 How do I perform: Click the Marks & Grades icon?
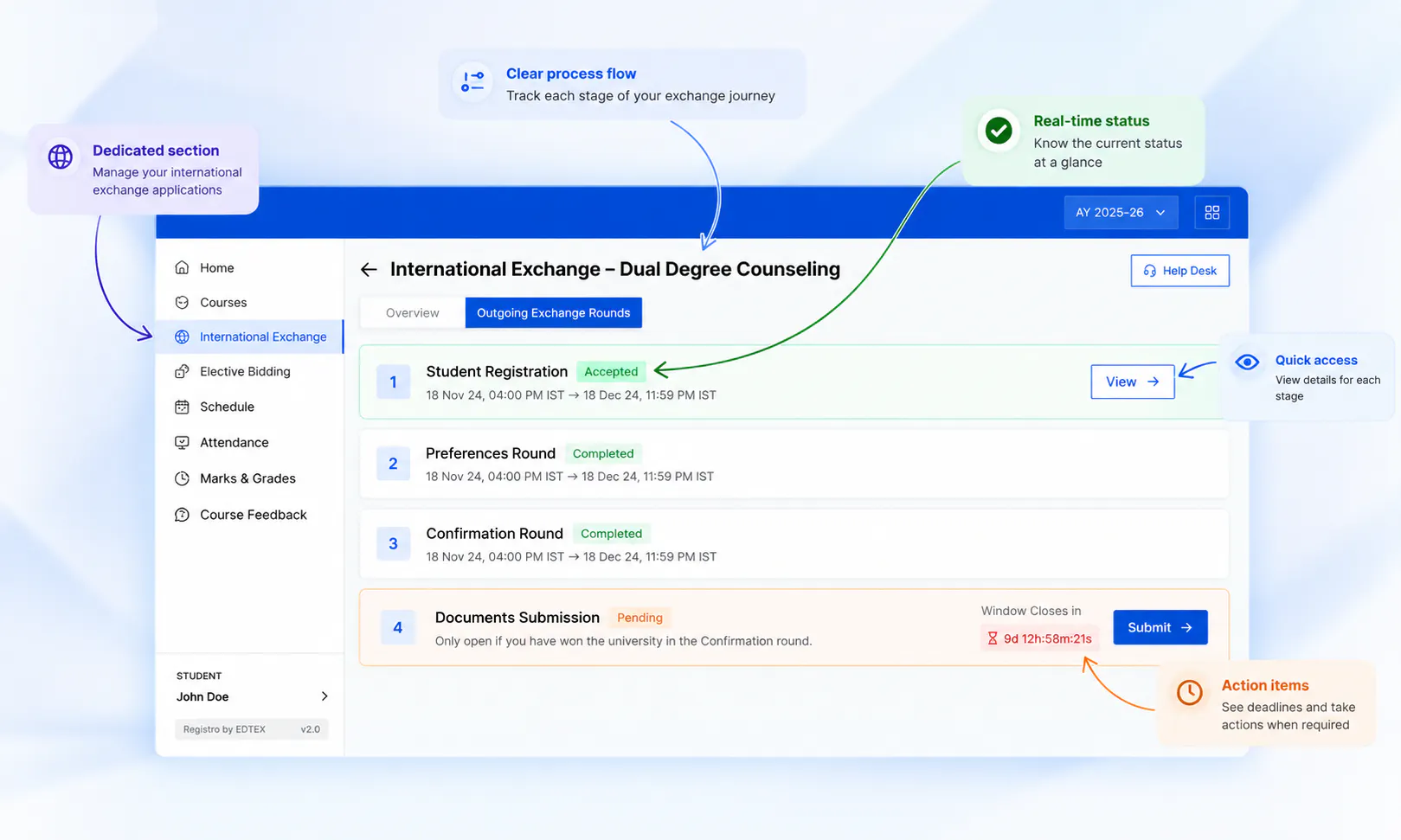[182, 478]
